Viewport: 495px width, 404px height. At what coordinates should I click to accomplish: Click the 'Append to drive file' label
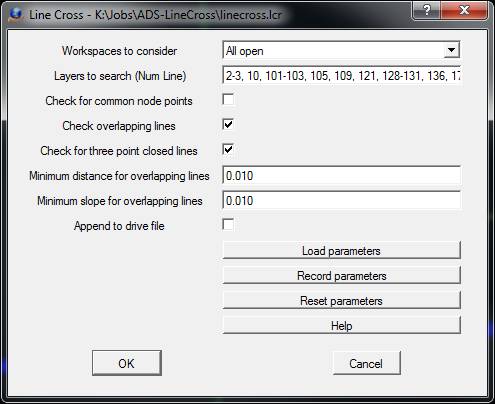[119, 226]
